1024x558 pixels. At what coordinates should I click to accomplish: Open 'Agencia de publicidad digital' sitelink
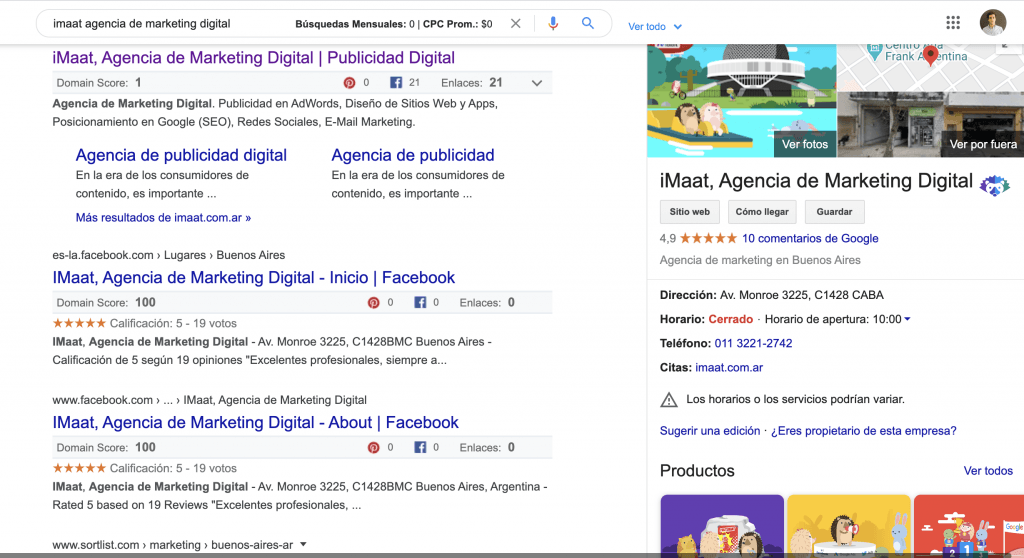click(181, 155)
